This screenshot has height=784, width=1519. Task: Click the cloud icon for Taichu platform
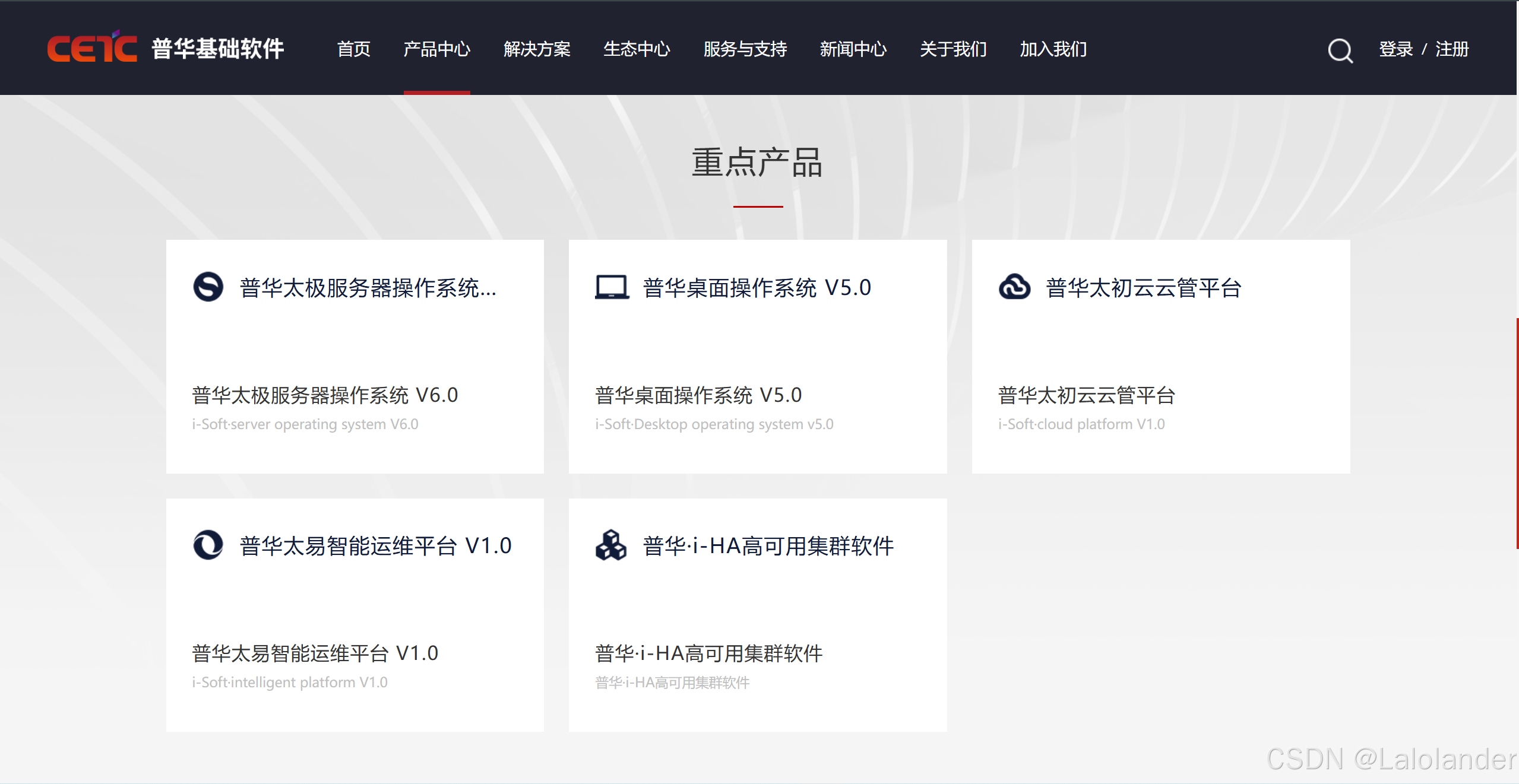pyautogui.click(x=1014, y=287)
